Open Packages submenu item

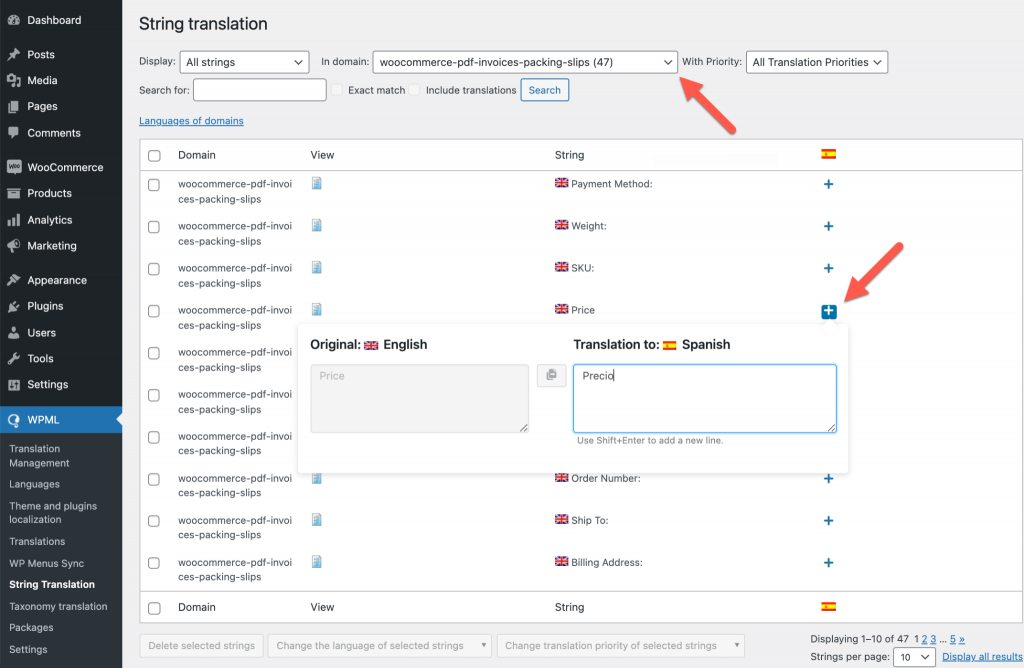pos(31,628)
